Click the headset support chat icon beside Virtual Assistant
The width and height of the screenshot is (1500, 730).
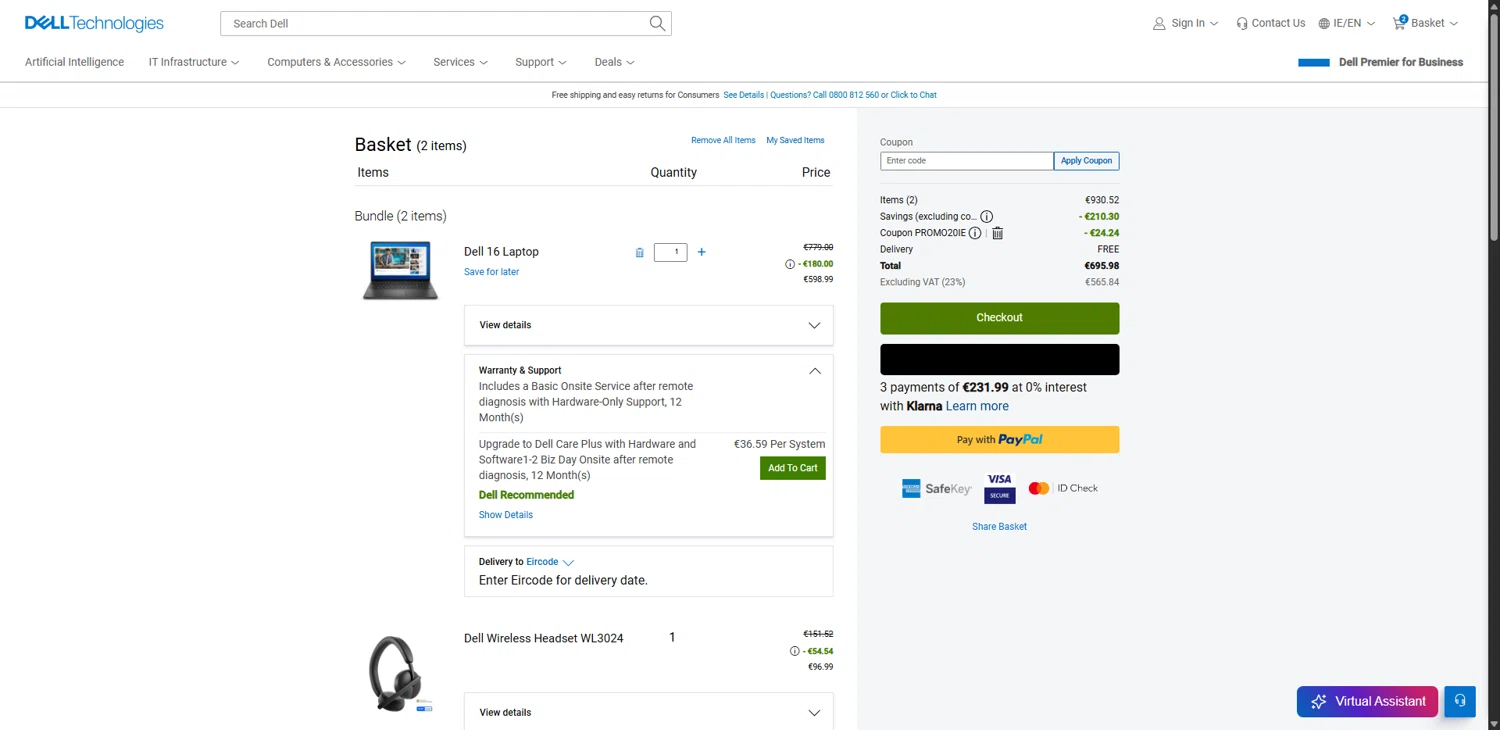(x=1460, y=701)
